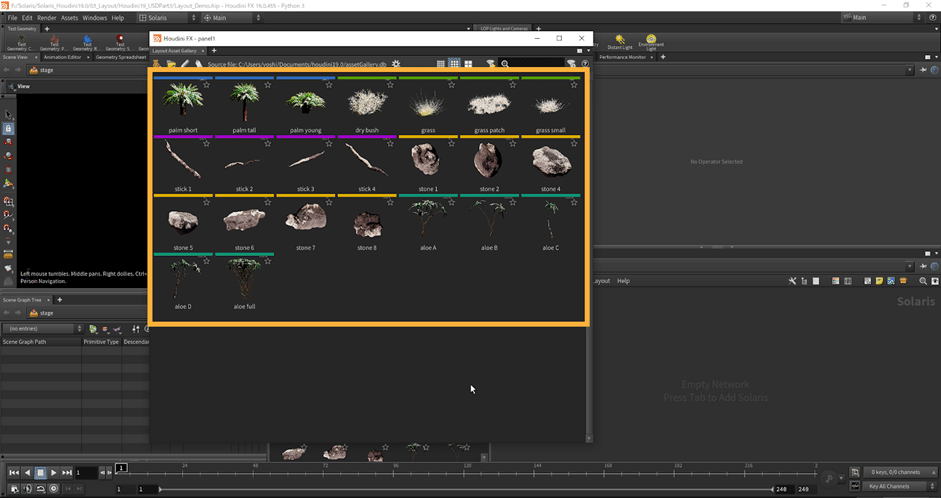Toggle favorite star on stone 6

268,202
